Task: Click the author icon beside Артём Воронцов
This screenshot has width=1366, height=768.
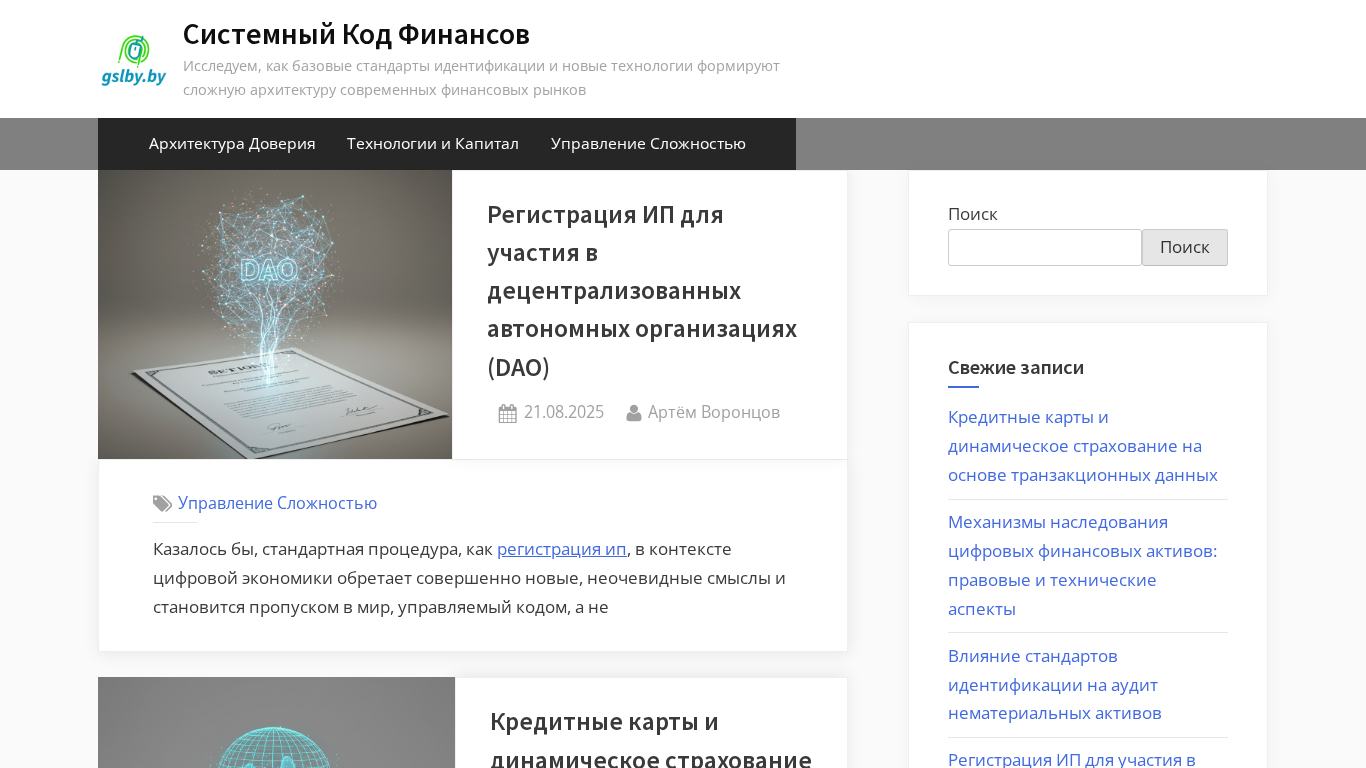Action: 634,413
